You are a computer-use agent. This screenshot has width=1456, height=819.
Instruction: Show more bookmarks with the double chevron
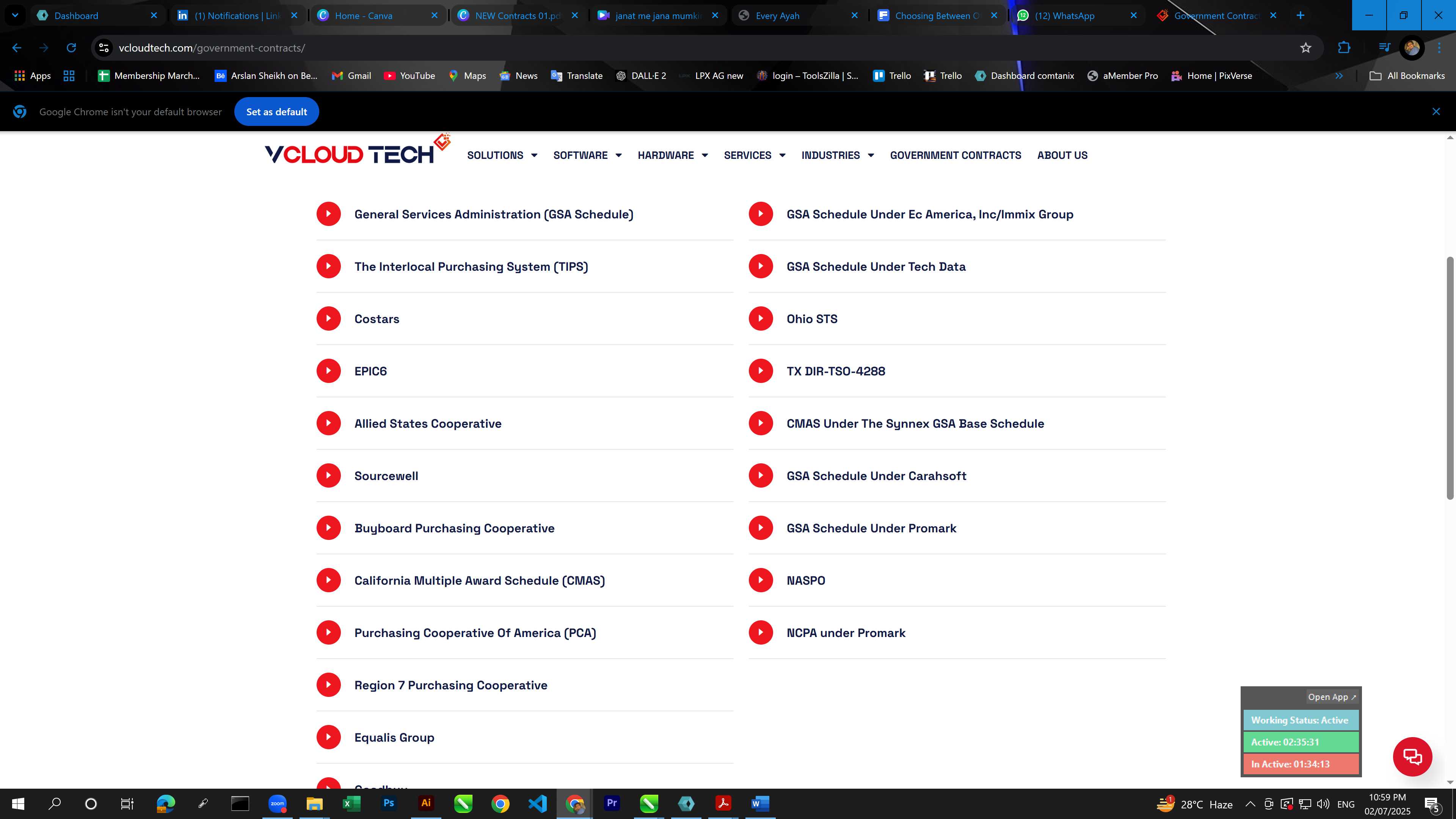1339,76
